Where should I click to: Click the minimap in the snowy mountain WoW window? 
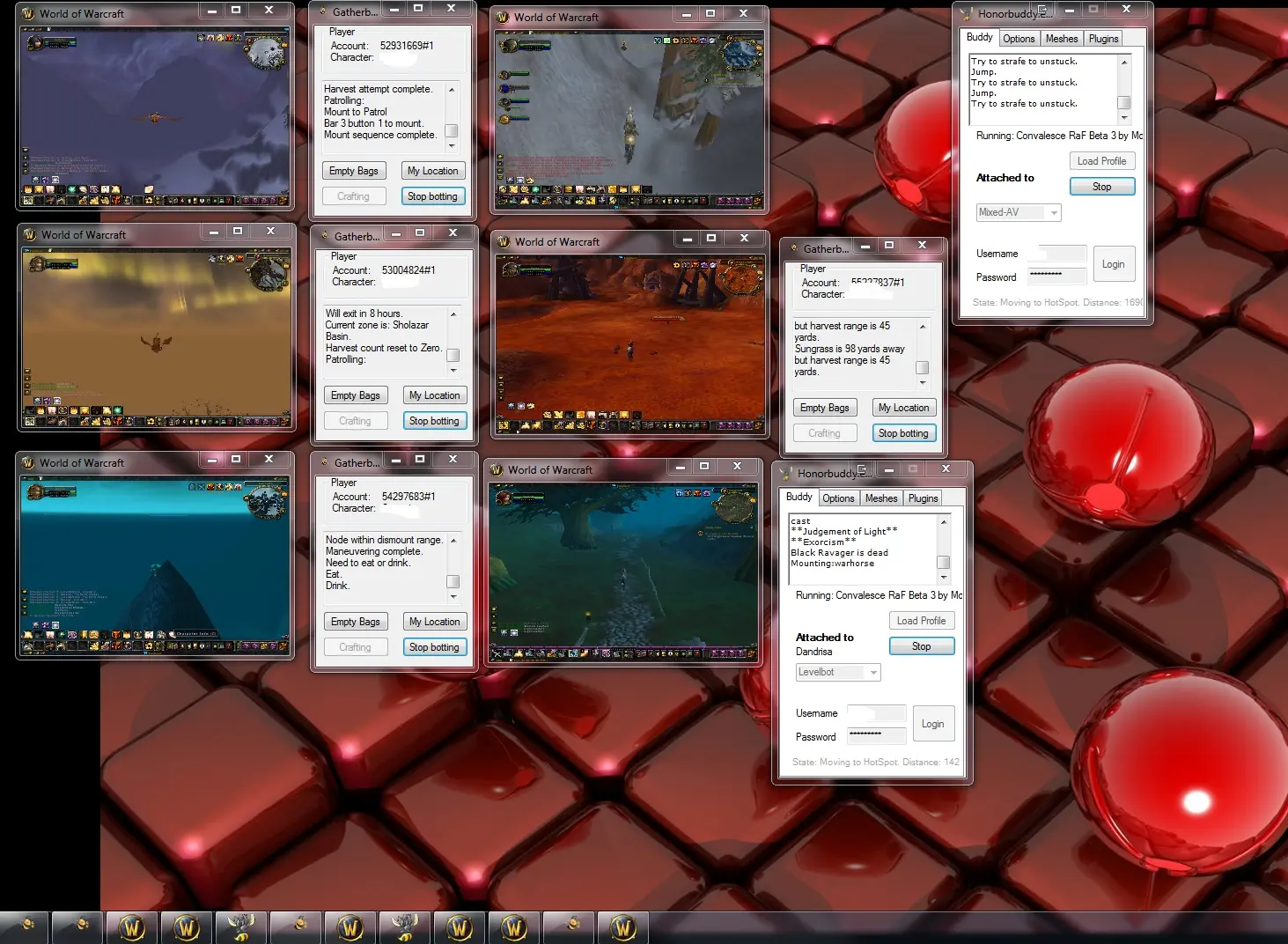pos(741,55)
